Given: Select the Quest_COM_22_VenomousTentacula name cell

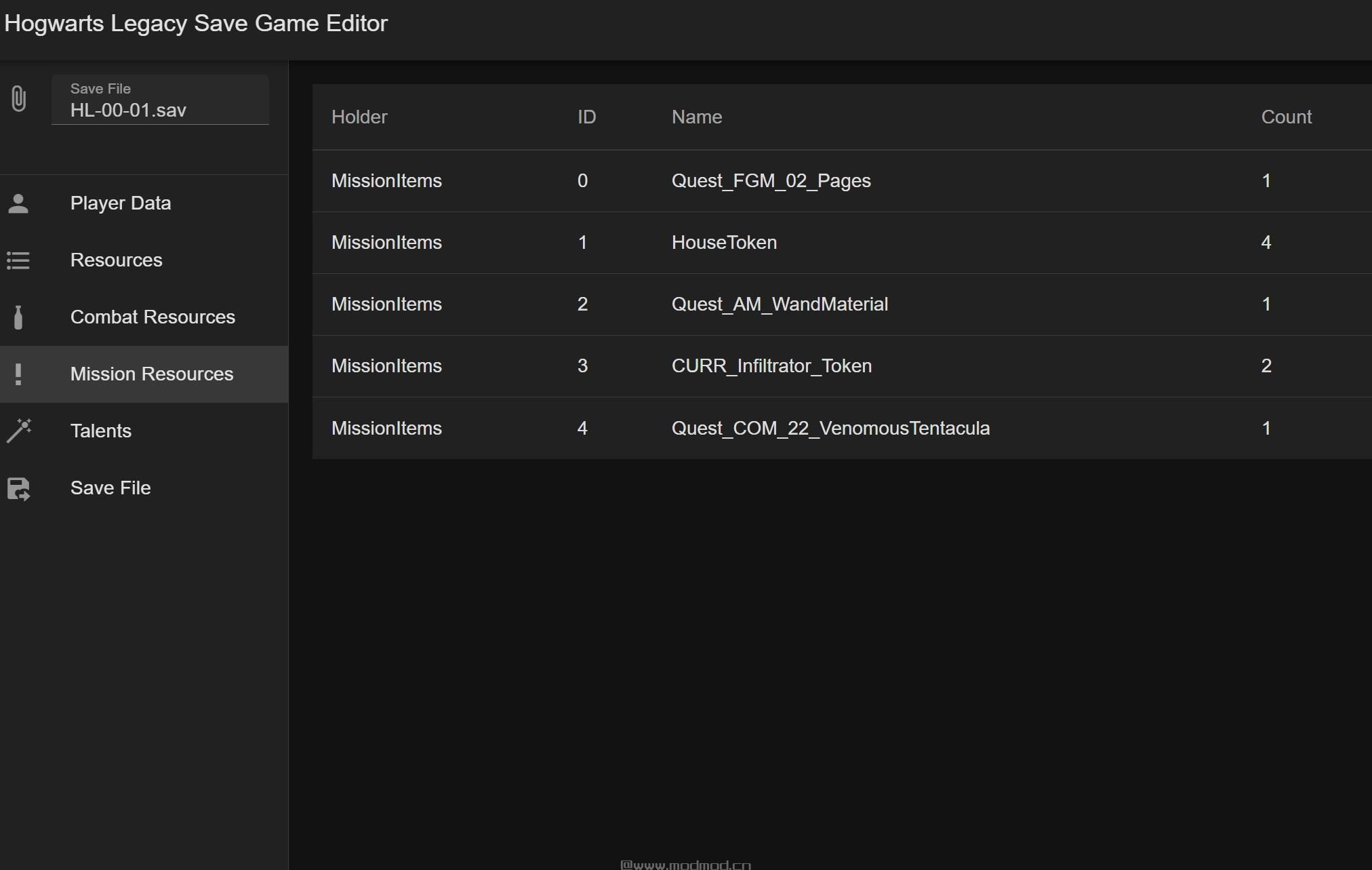Looking at the screenshot, I should coord(830,429).
